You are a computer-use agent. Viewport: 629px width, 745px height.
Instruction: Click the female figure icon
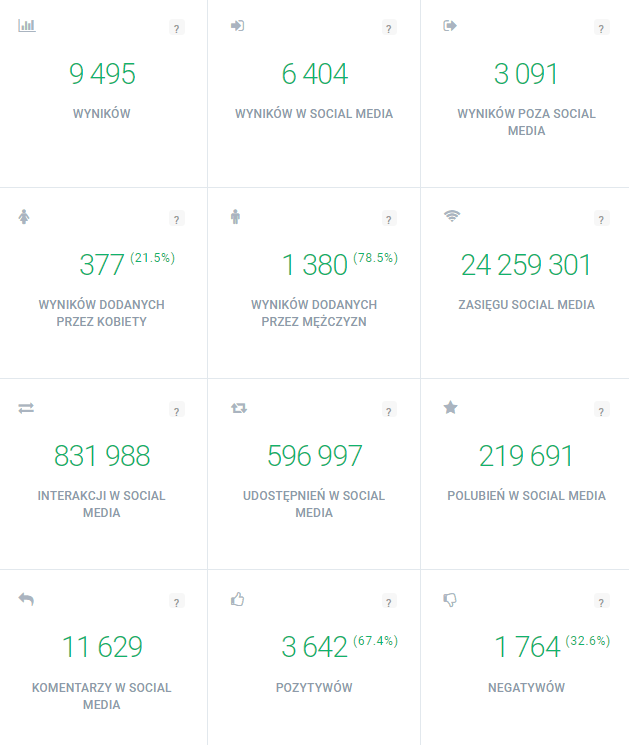(24, 217)
